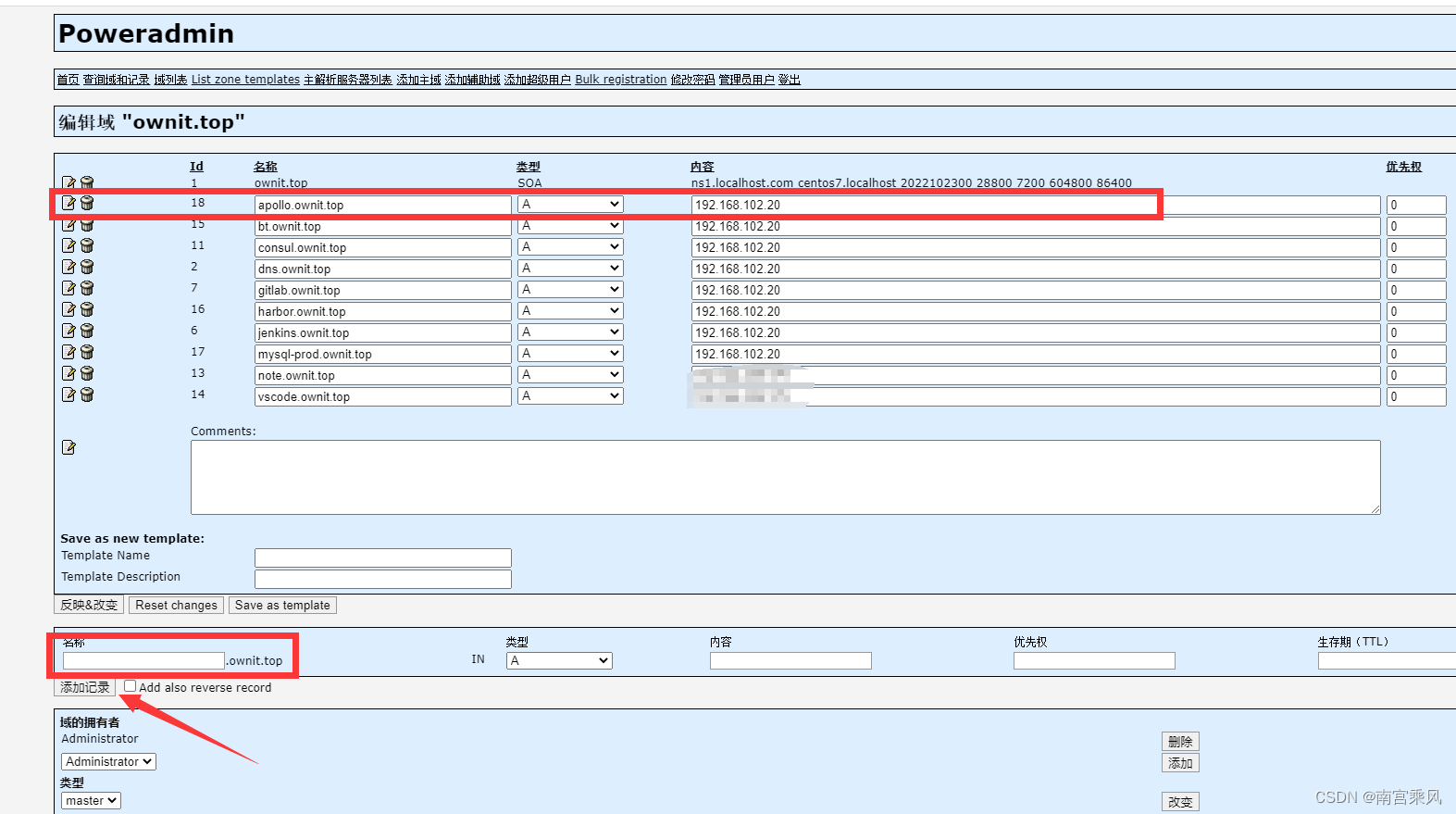The width and height of the screenshot is (1456, 814).
Task: Click the harbor.ownit.top name field
Action: click(x=383, y=311)
